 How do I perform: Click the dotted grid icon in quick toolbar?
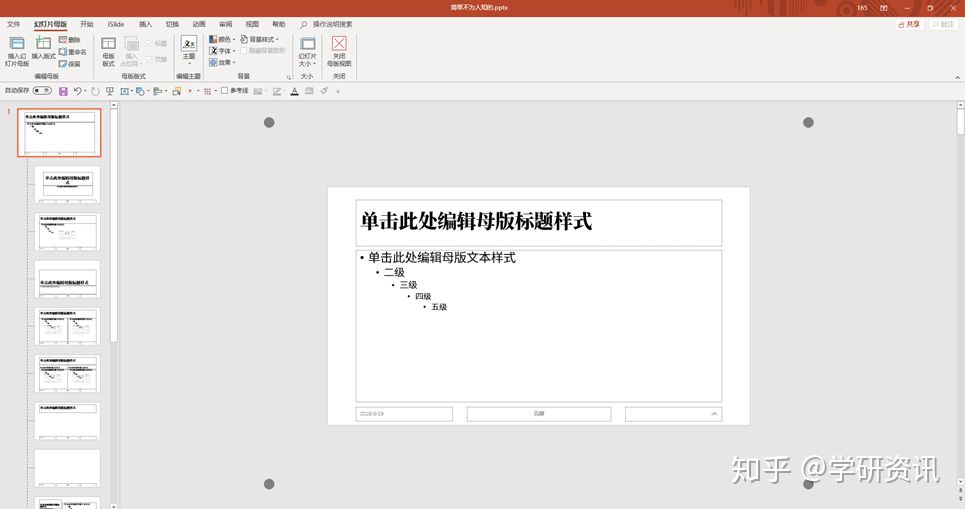pos(207,91)
